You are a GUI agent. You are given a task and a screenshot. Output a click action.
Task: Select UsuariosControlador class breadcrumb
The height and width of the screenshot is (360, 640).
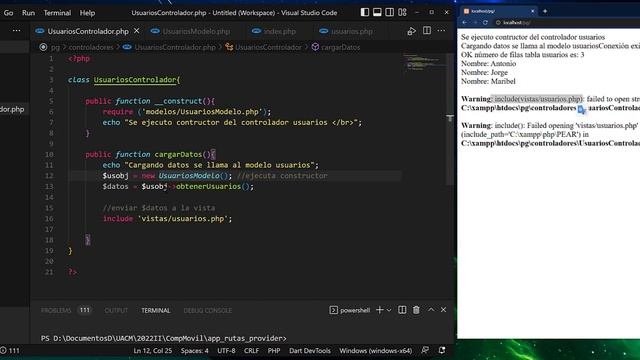264,47
